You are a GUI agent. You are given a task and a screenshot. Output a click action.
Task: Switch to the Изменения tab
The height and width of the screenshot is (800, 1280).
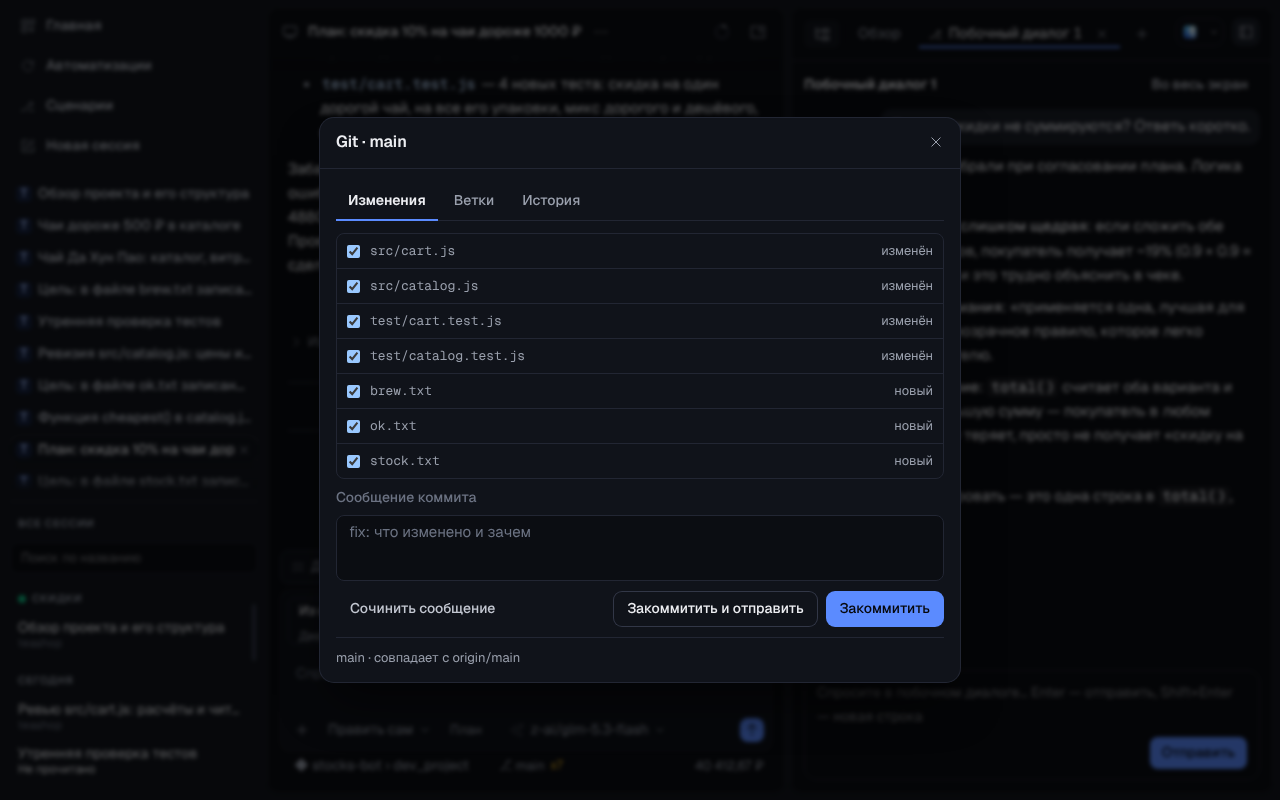(x=387, y=200)
